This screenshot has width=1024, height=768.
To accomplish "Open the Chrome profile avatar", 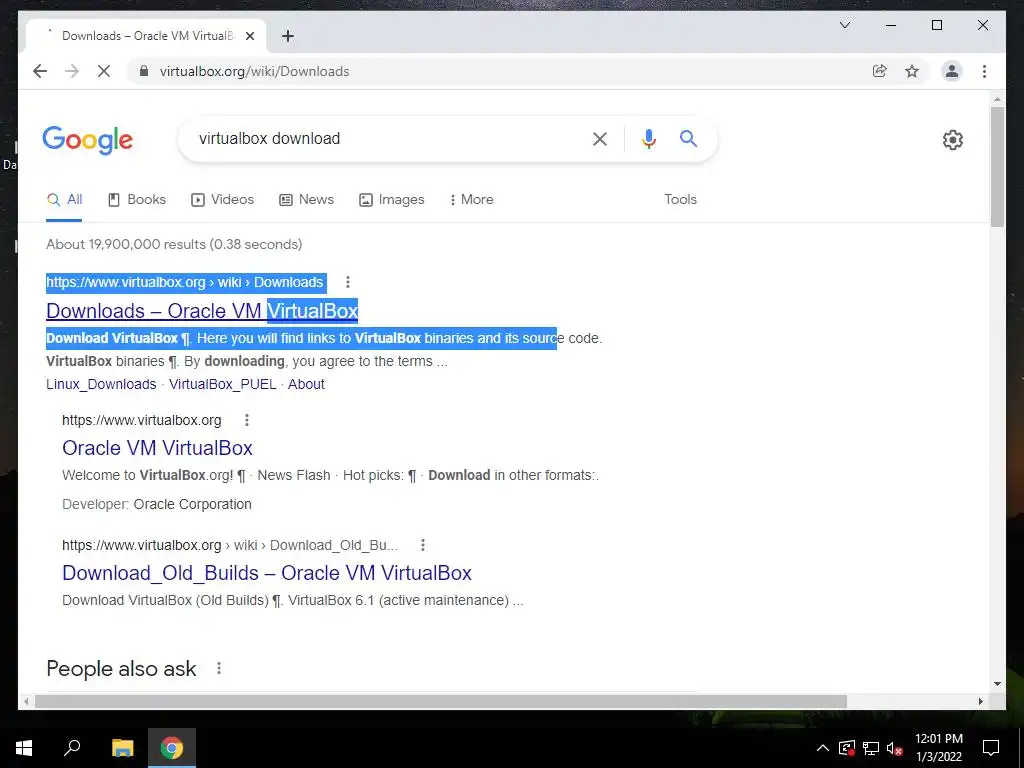I will tap(952, 71).
